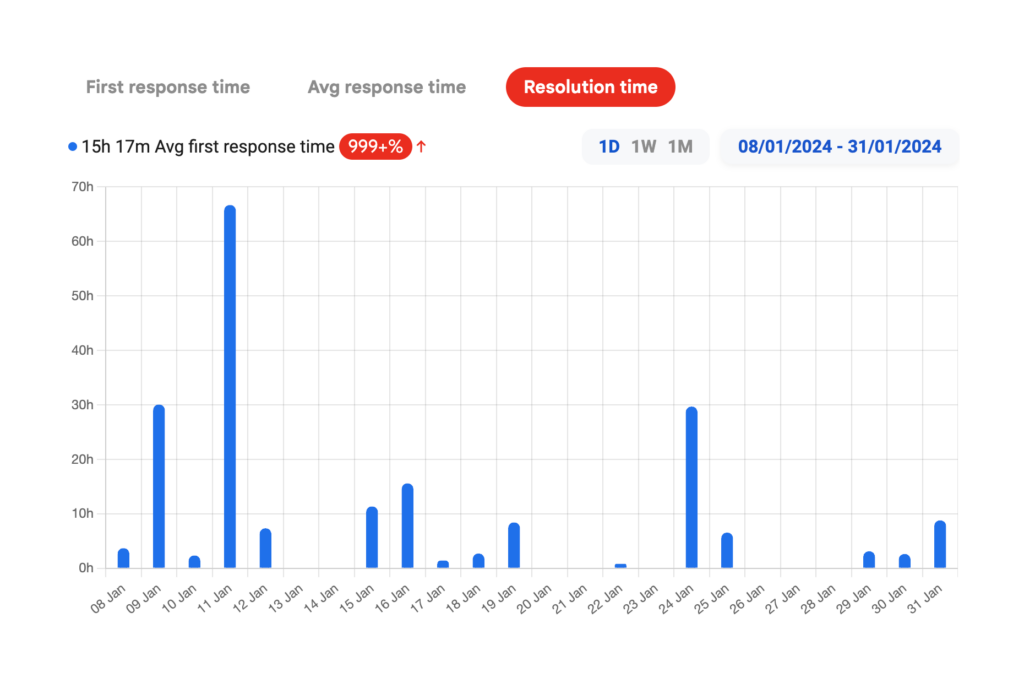Switch to Avg response time tab
The width and height of the screenshot is (1024, 683).
click(x=387, y=87)
